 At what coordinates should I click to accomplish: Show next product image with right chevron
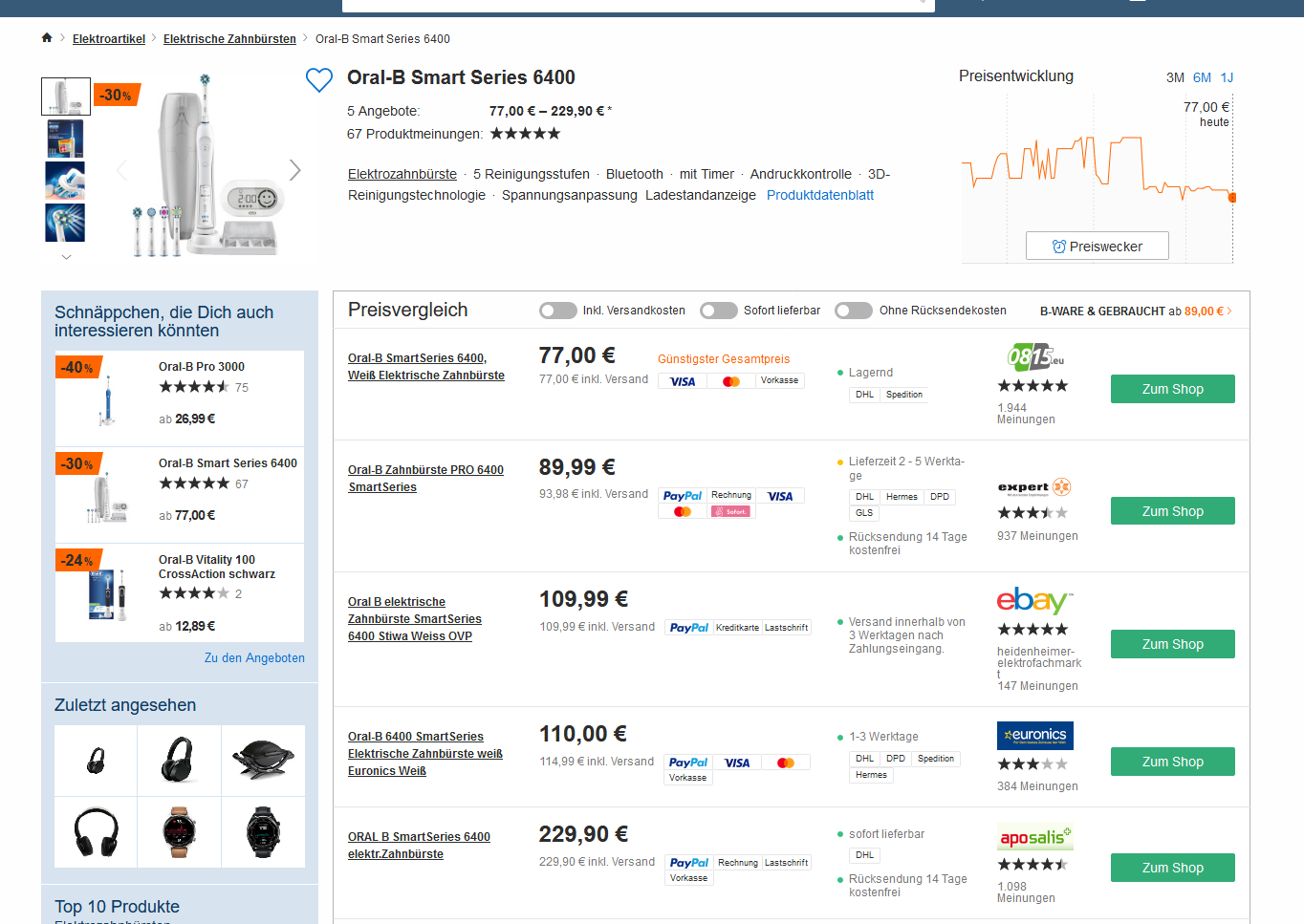pos(294,170)
